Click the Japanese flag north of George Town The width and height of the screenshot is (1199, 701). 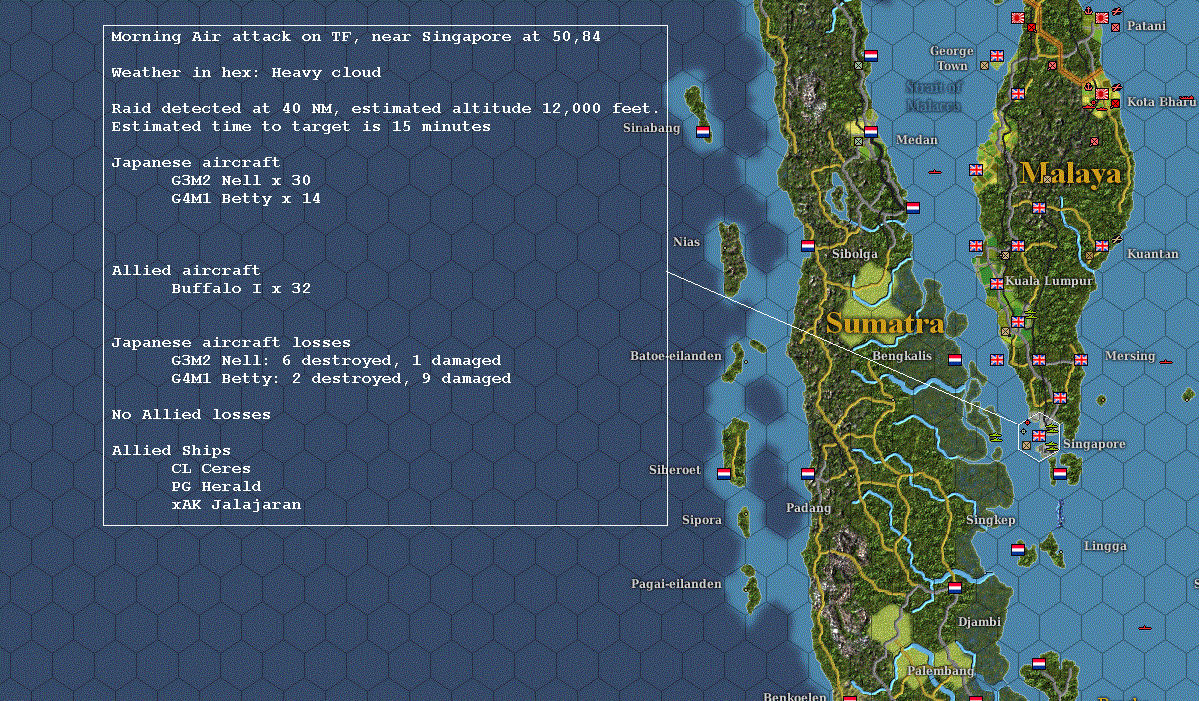(x=1018, y=18)
